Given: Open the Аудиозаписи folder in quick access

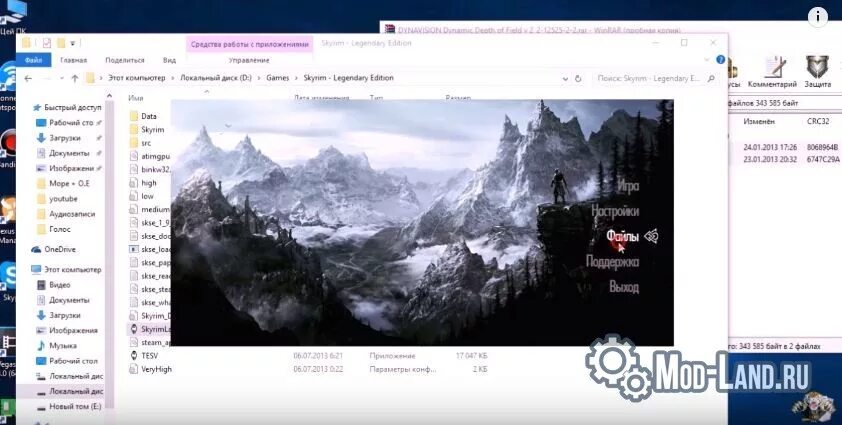Looking at the screenshot, I should click(66, 214).
